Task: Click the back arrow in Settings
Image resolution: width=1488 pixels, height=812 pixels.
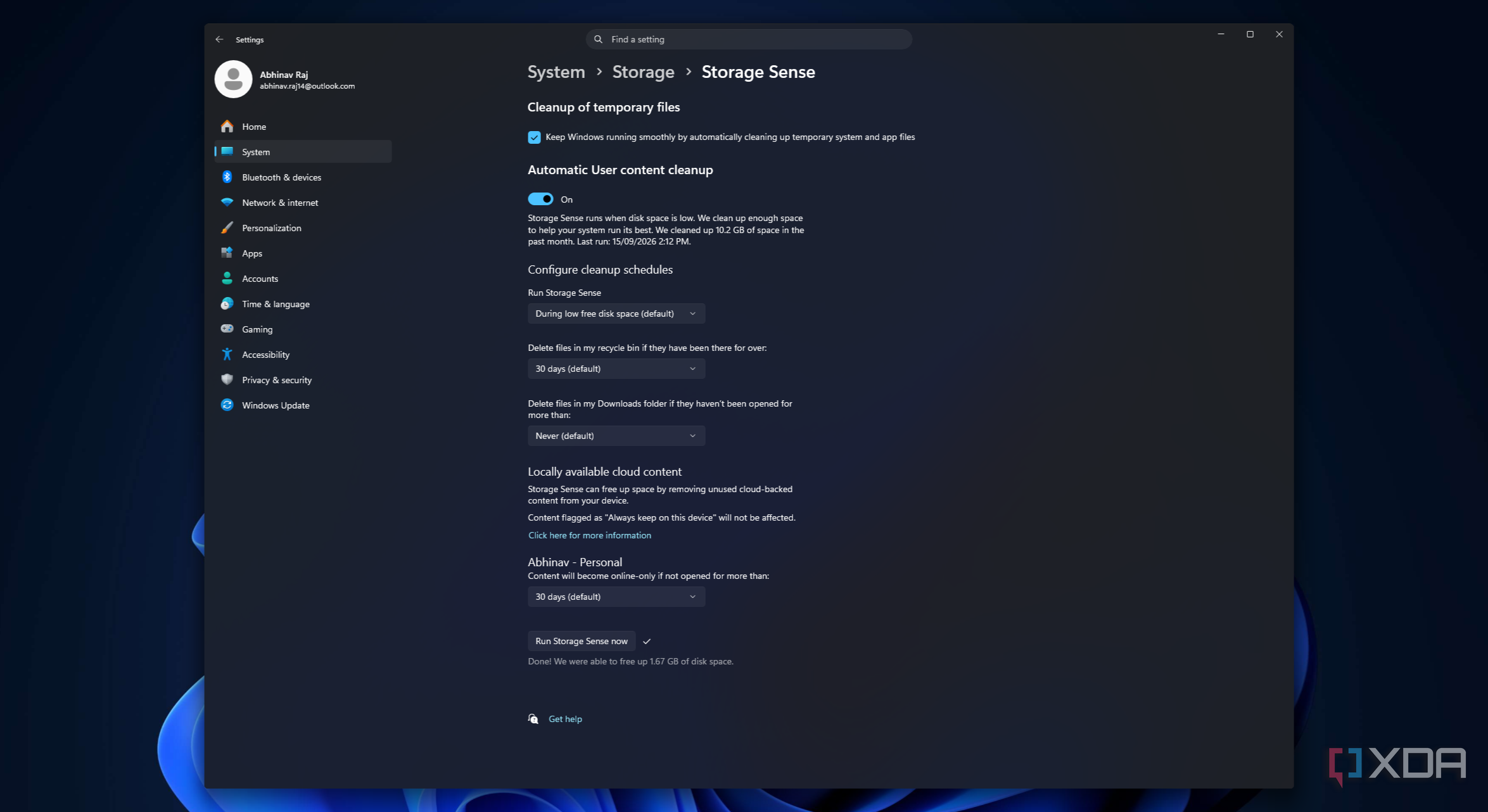Action: (219, 39)
